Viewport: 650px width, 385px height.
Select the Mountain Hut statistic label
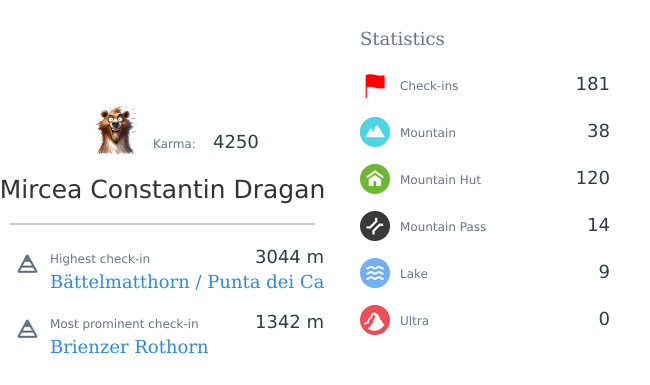click(x=440, y=180)
